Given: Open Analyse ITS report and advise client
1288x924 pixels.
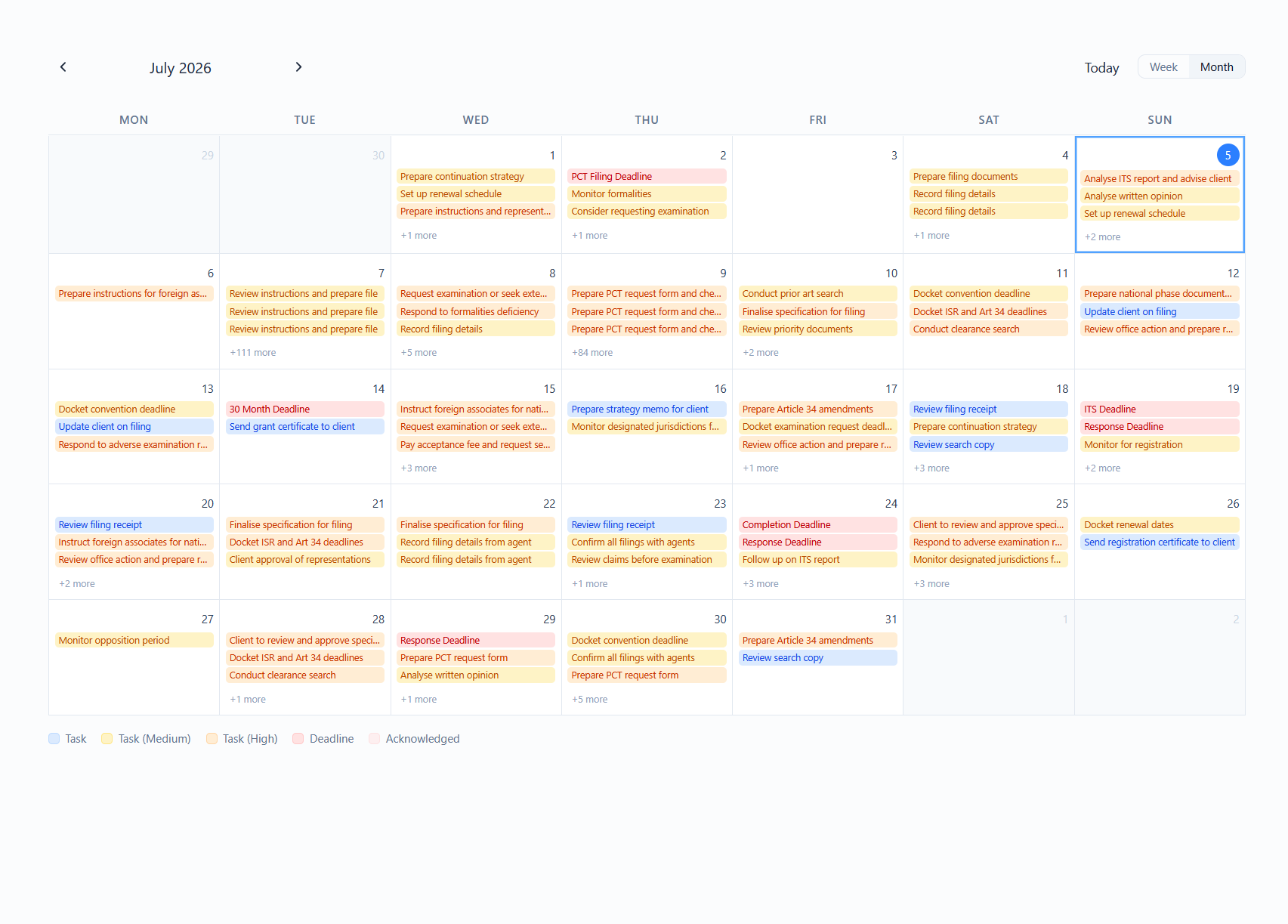Looking at the screenshot, I should 1160,178.
